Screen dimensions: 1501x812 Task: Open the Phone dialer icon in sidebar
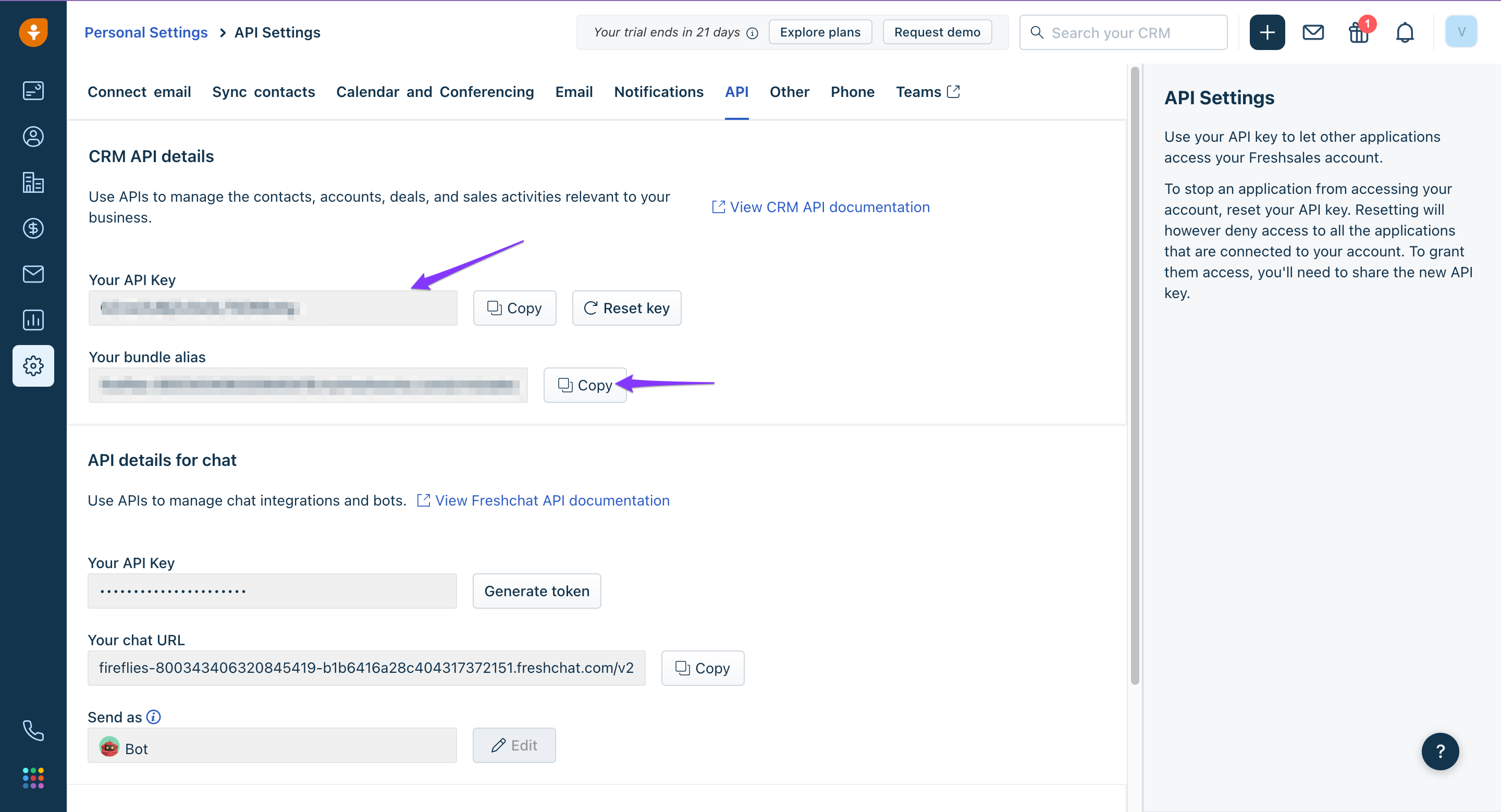click(33, 731)
